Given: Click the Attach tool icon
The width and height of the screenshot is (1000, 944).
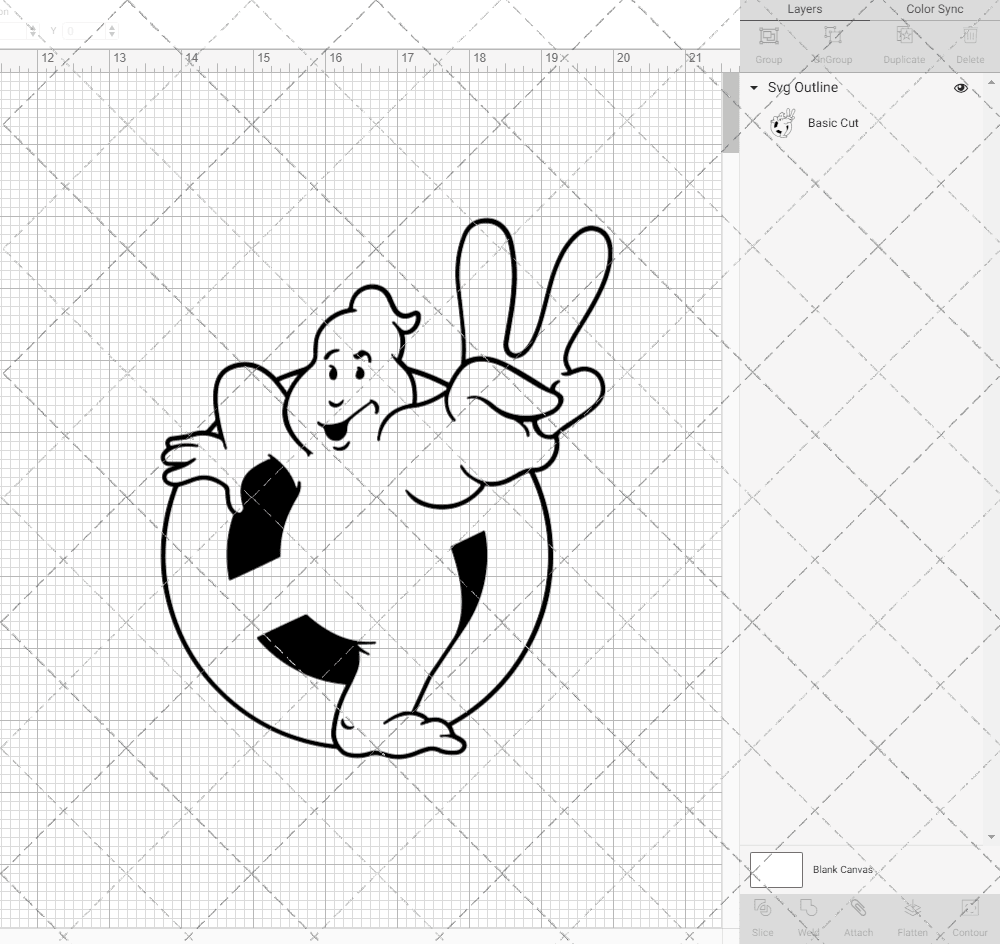Looking at the screenshot, I should click(858, 908).
